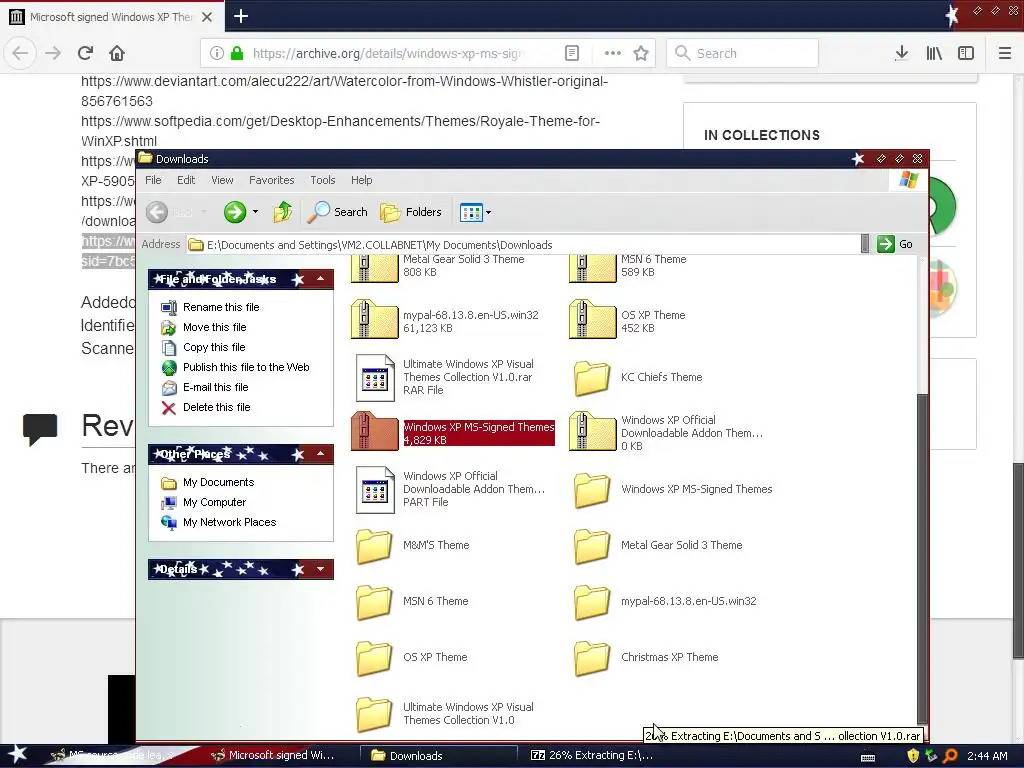
Task: Click Move this file link
Action: [x=214, y=327]
